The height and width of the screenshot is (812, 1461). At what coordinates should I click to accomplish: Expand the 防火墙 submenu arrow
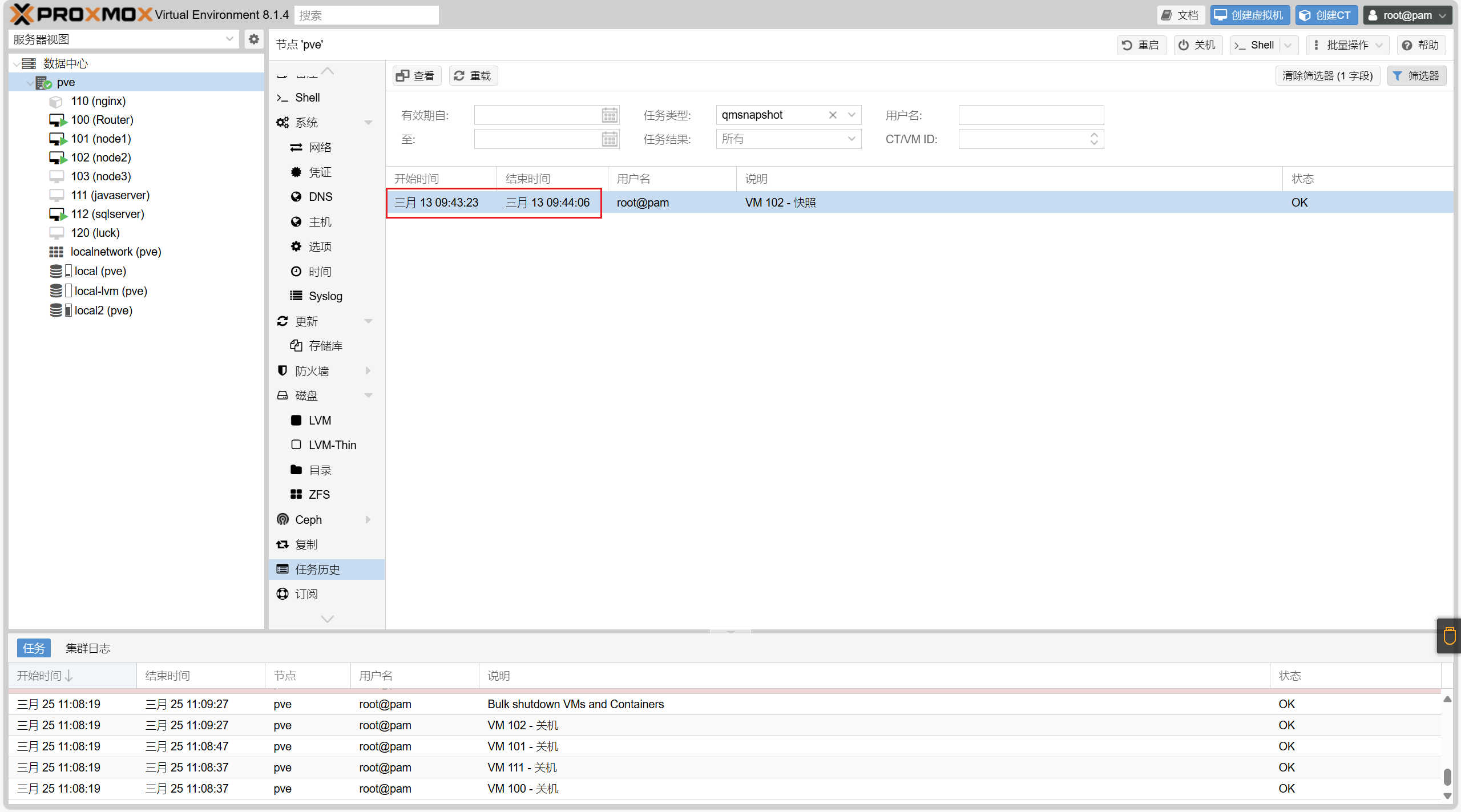368,371
